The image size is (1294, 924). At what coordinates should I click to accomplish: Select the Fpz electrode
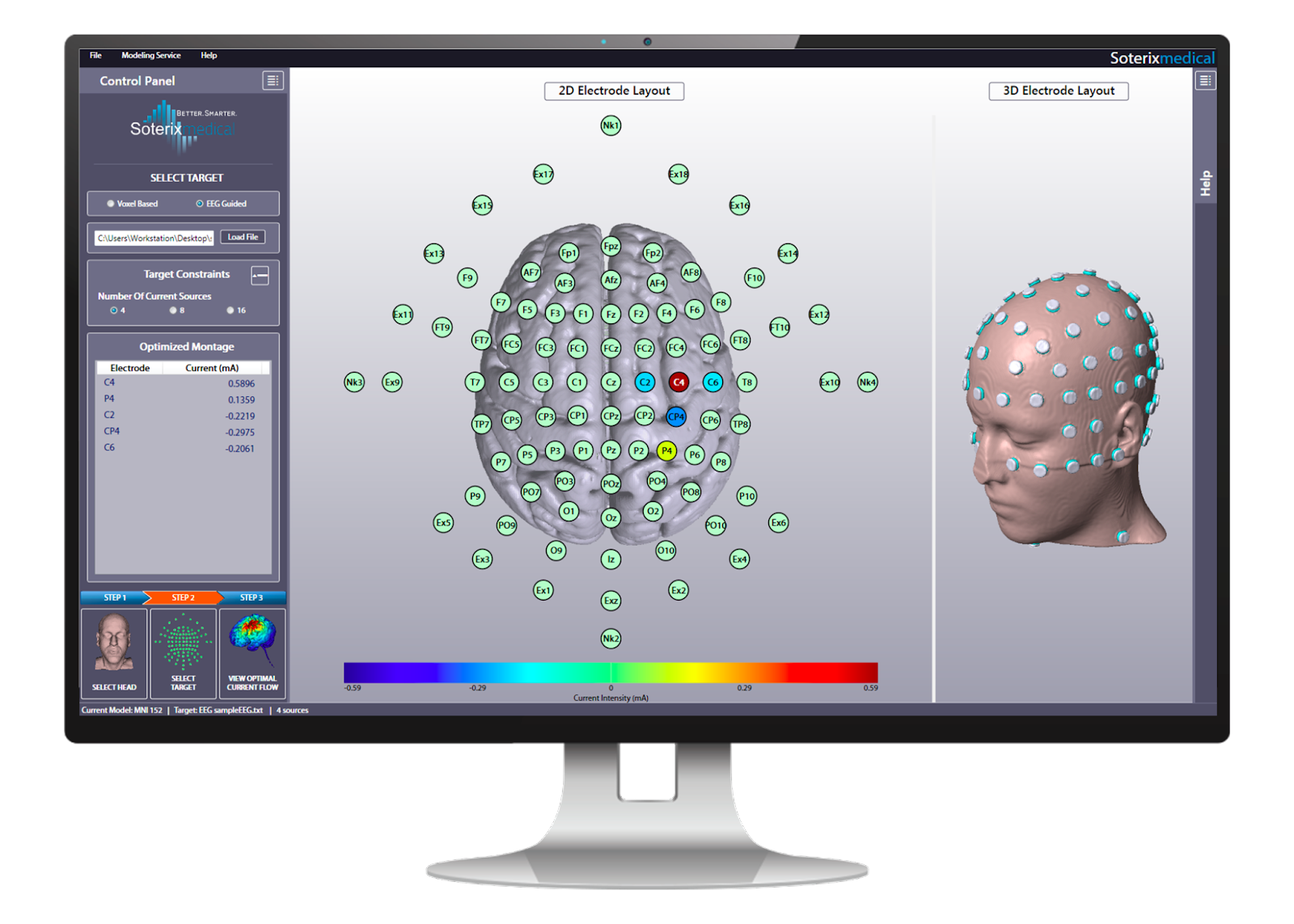point(611,246)
